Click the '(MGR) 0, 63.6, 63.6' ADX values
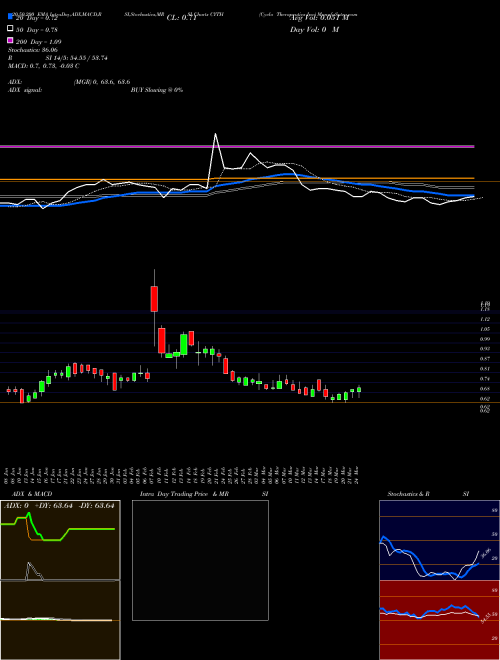 tap(101, 82)
